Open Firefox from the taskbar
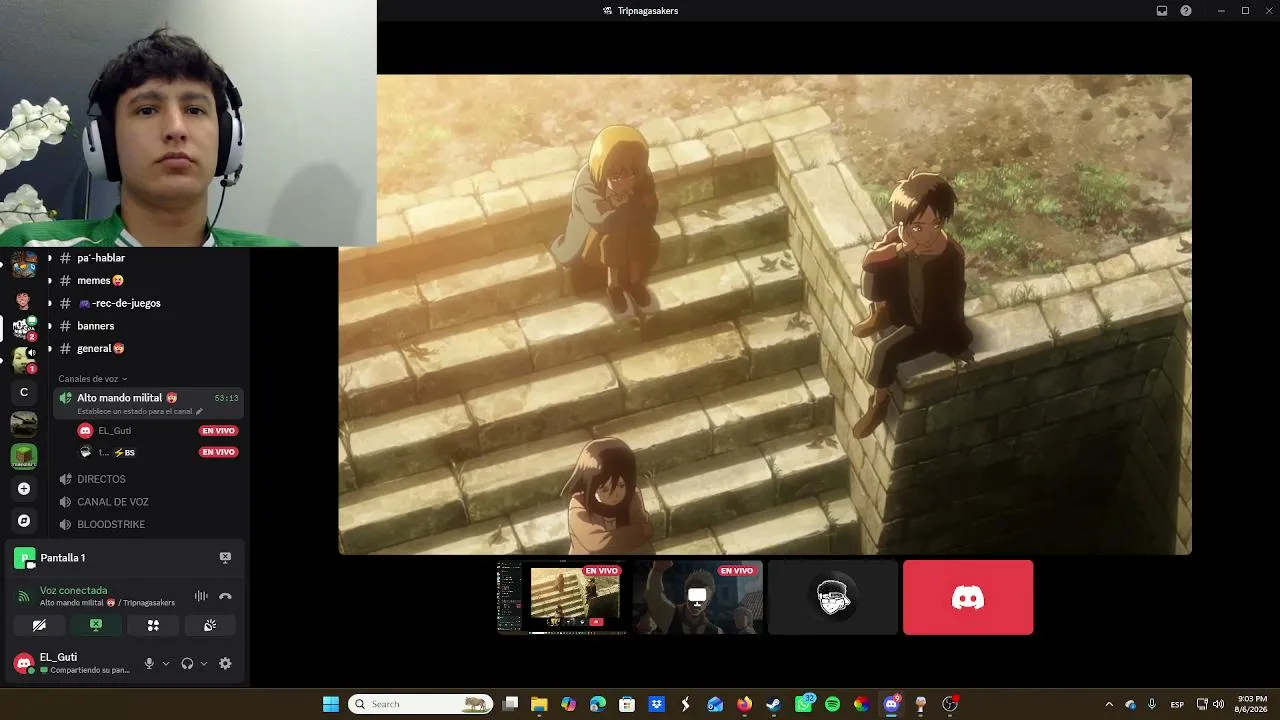This screenshot has height=720, width=1280. (x=744, y=704)
